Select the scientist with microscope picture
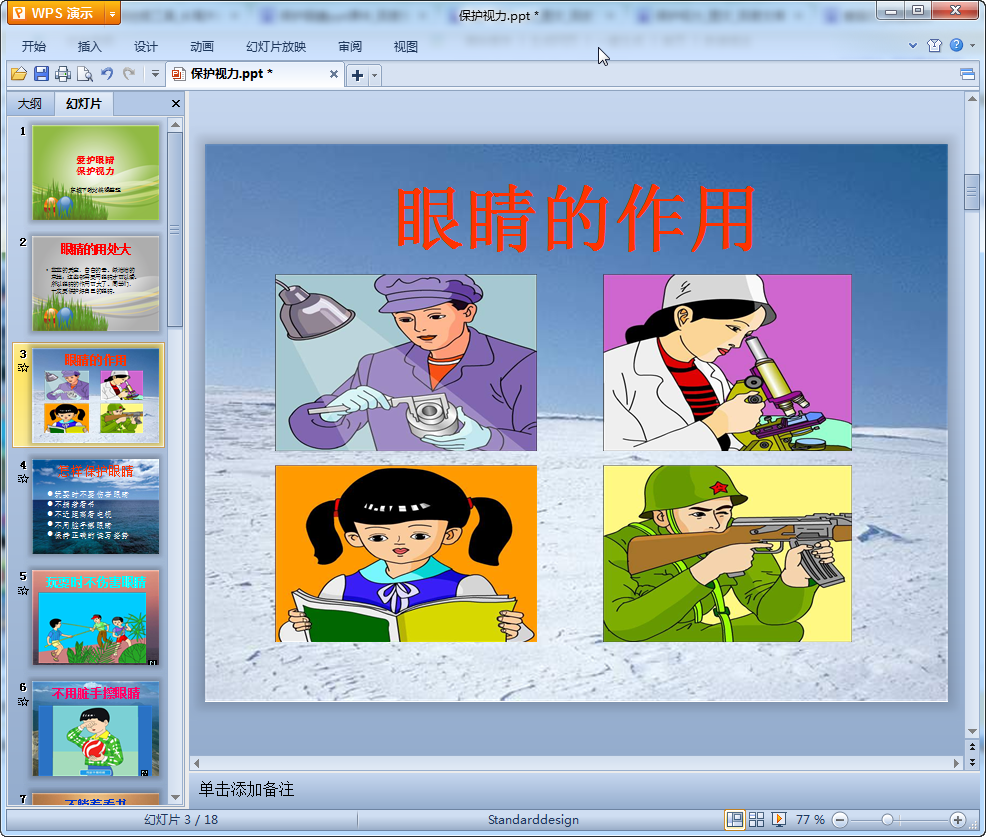 click(727, 362)
